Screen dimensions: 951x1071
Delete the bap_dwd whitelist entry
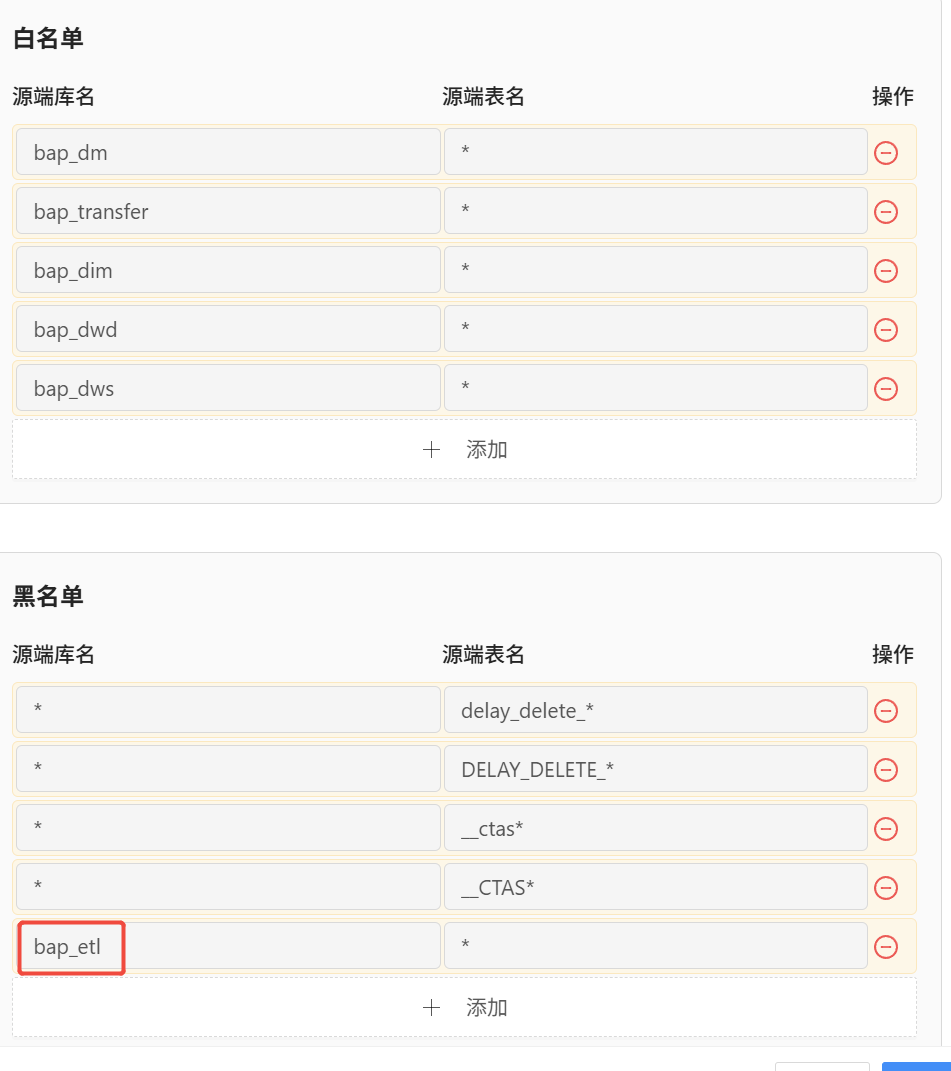click(x=886, y=330)
